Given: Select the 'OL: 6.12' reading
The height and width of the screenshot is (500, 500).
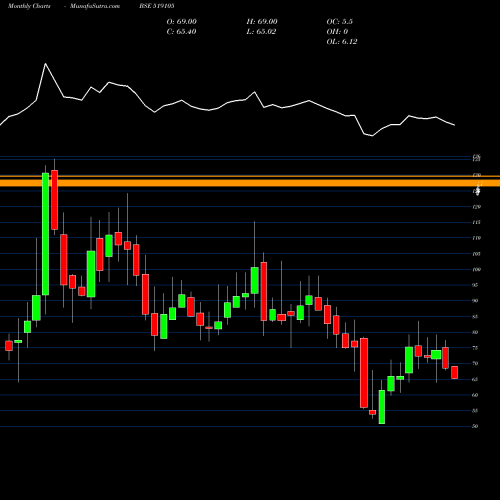Looking at the screenshot, I should [x=342, y=42].
